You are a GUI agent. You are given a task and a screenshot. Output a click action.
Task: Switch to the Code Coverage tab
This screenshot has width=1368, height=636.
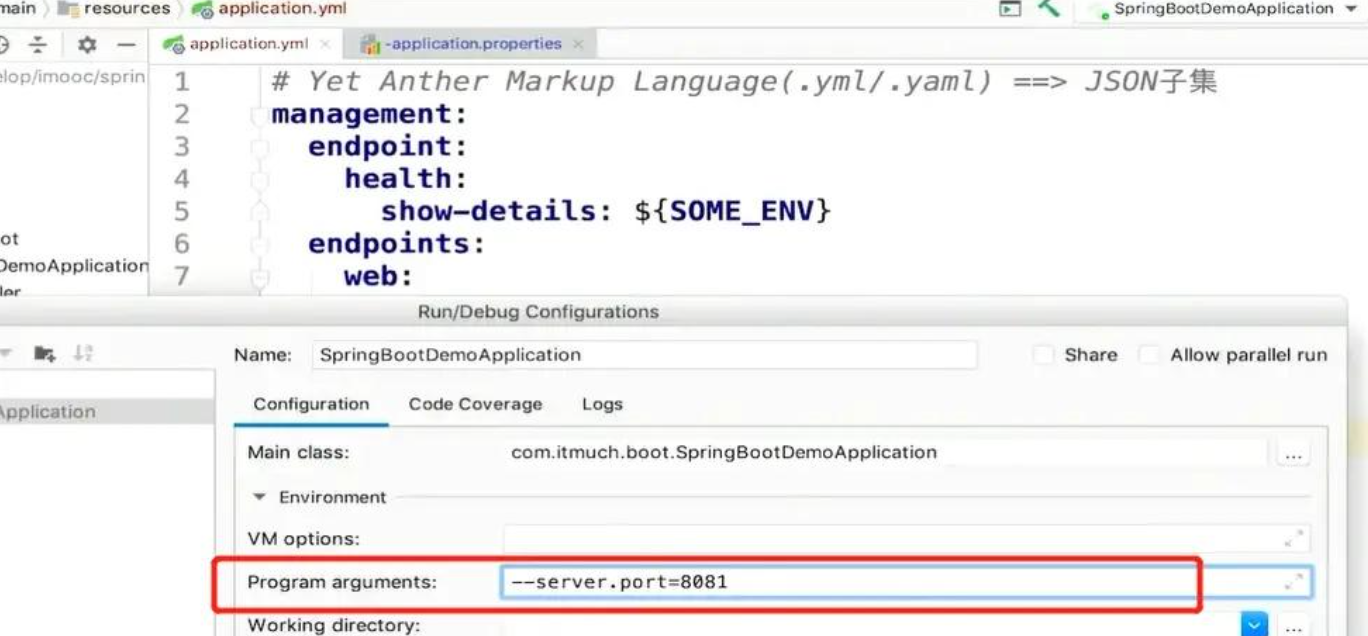[475, 404]
